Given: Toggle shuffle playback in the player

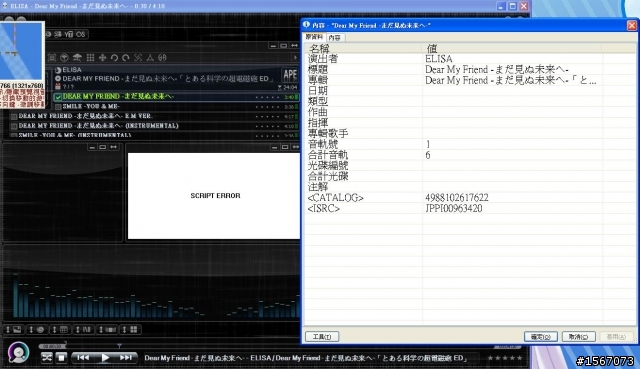Looking at the screenshot, I should (47, 358).
